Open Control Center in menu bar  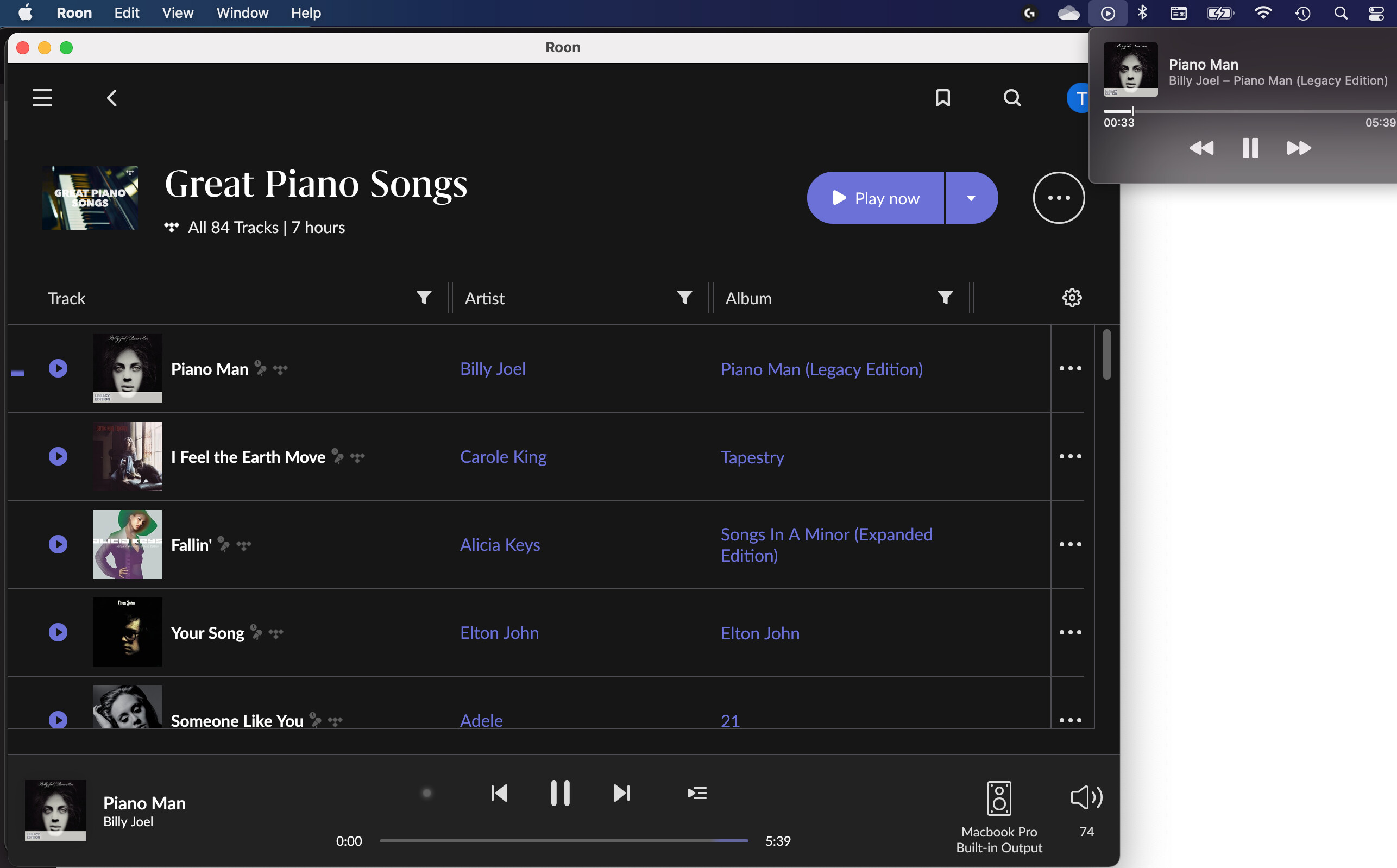click(x=1376, y=12)
